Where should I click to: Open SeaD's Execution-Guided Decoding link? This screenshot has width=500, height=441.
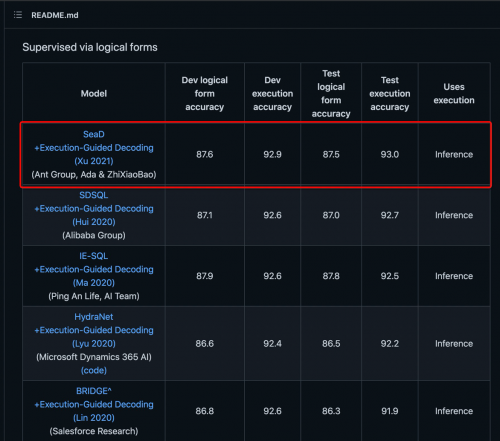click(94, 148)
